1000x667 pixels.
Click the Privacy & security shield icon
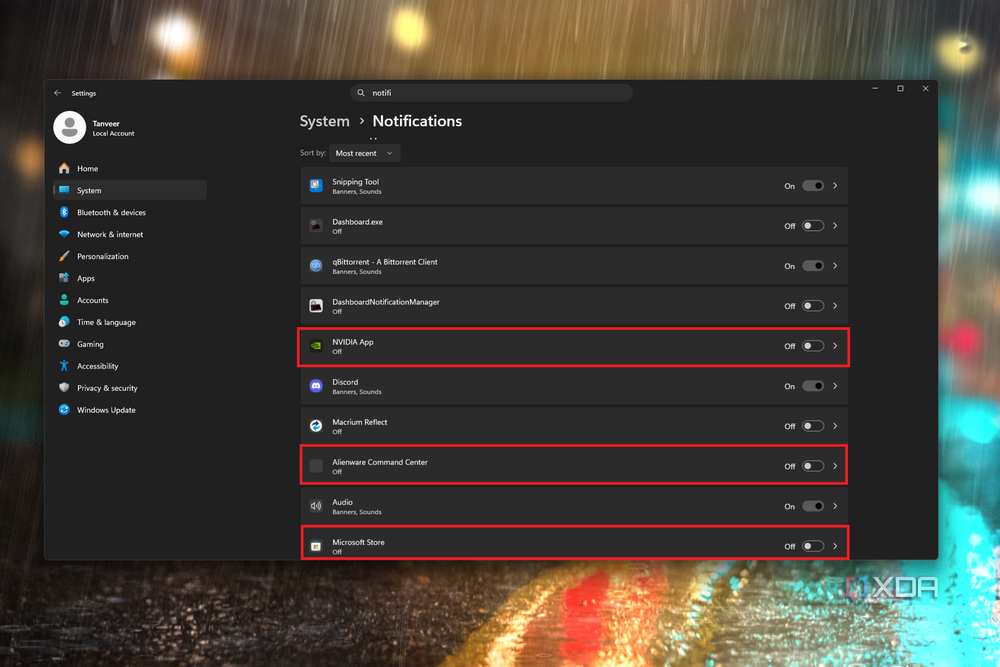click(x=64, y=388)
